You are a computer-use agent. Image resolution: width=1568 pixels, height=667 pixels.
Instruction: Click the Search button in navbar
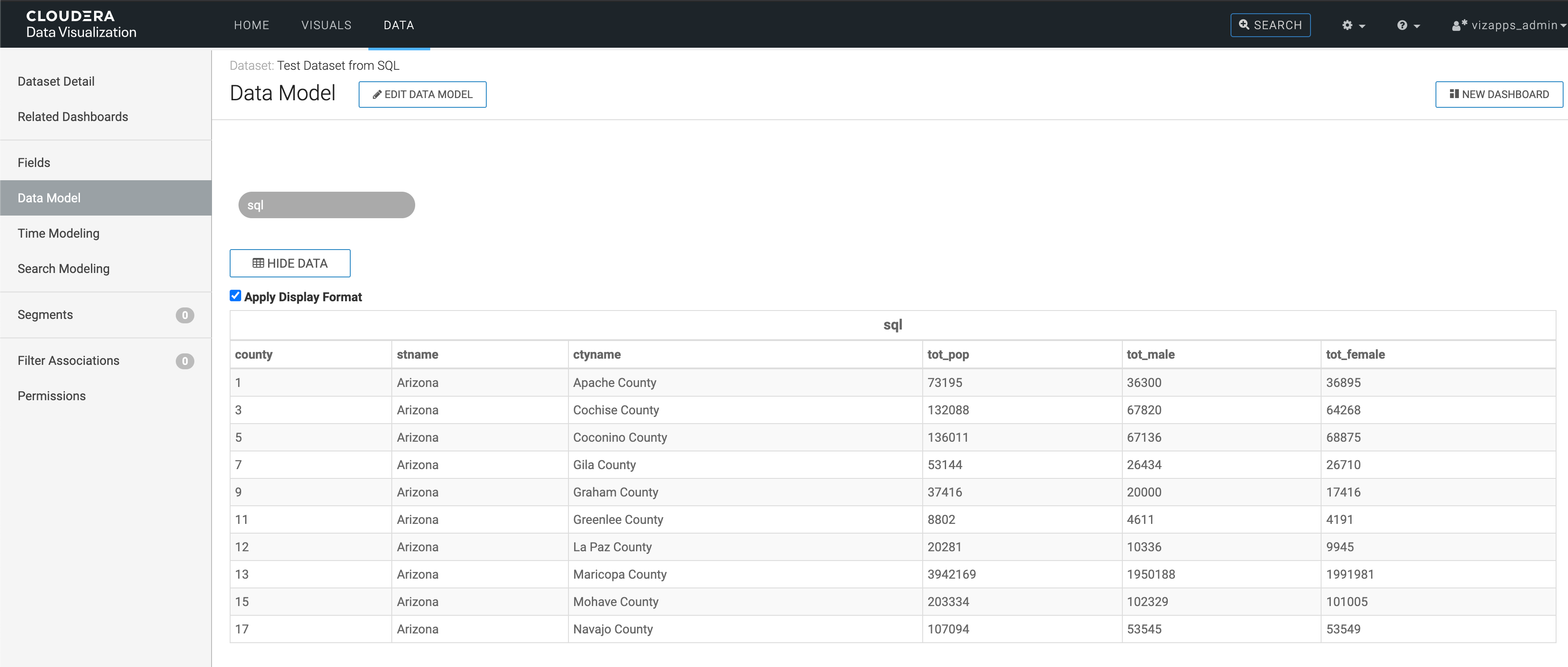pos(1270,25)
